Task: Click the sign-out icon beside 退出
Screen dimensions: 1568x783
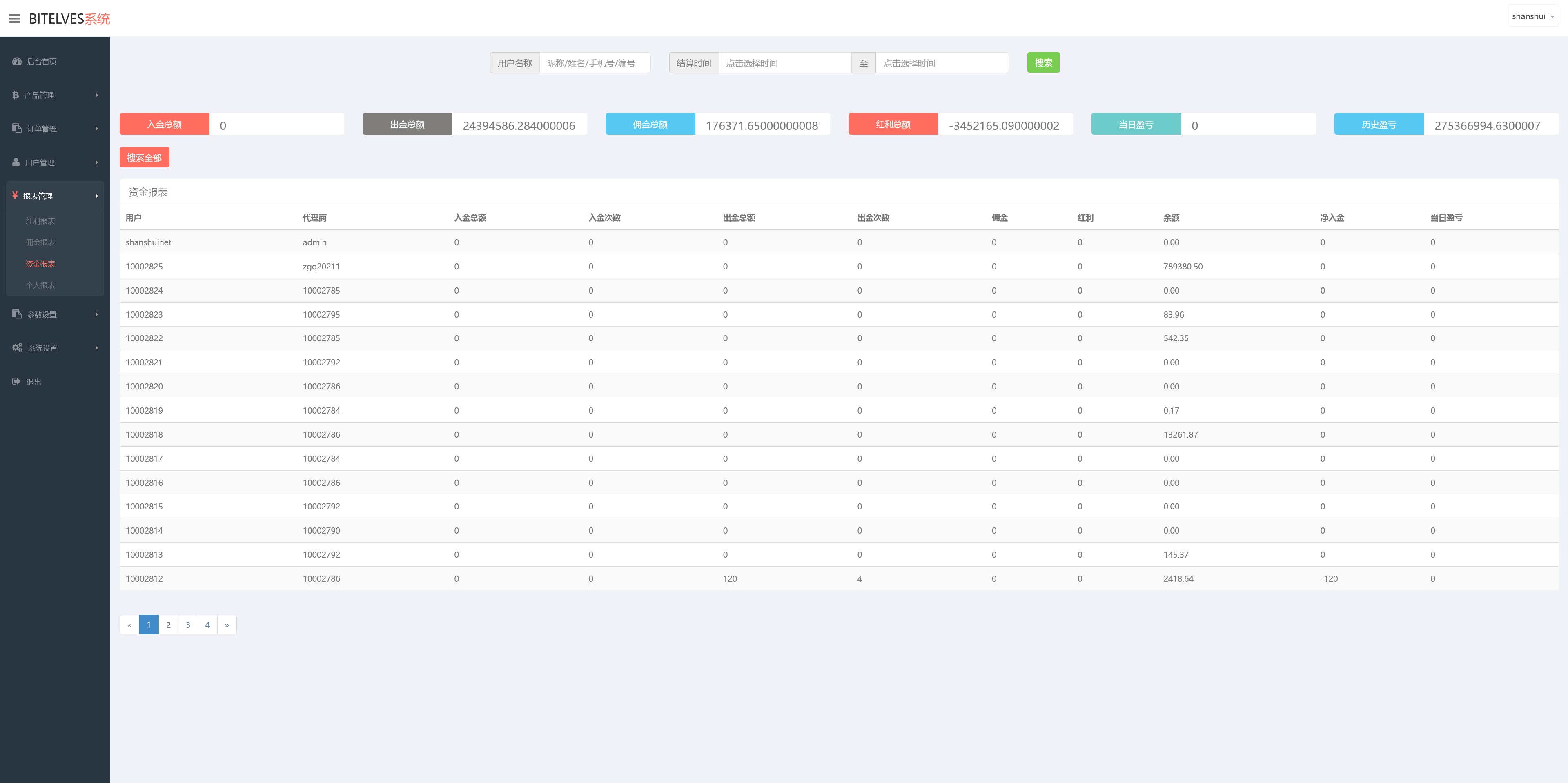Action: click(16, 381)
